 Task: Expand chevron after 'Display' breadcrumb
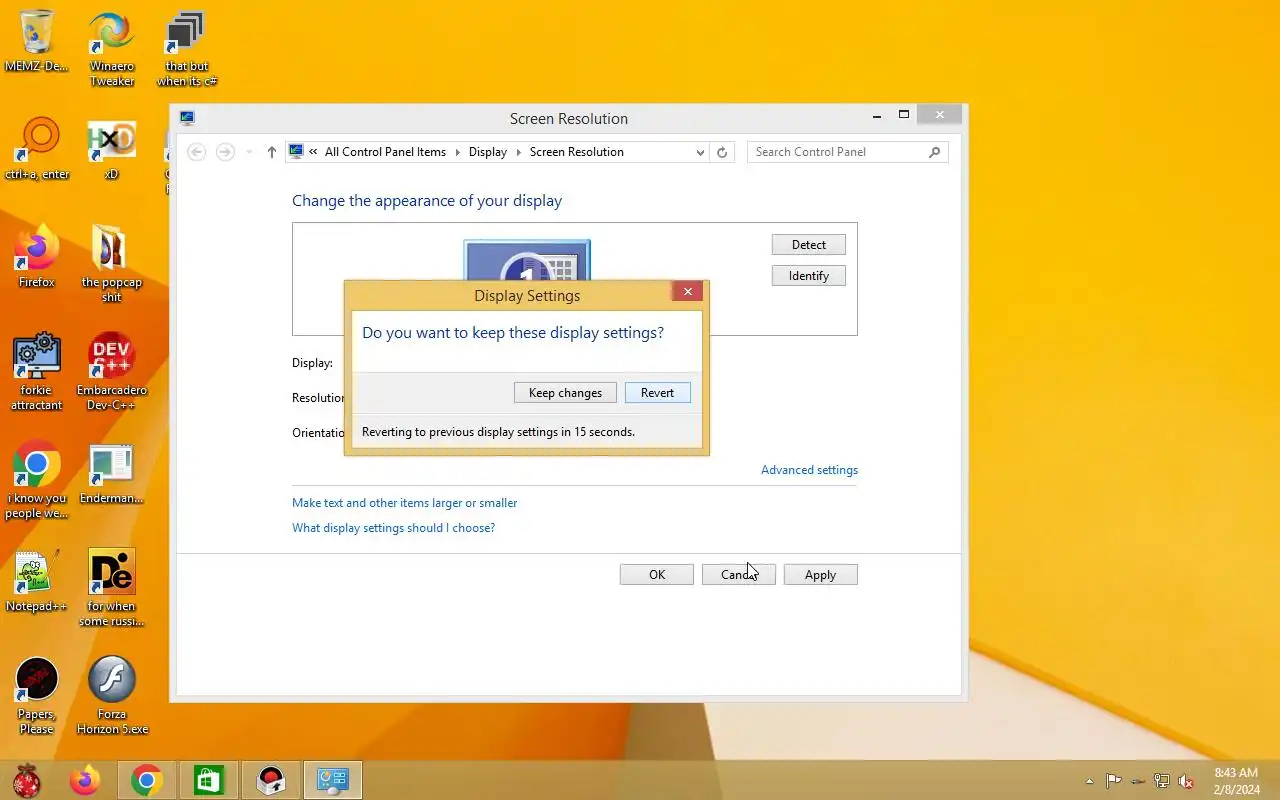pyautogui.click(x=519, y=152)
